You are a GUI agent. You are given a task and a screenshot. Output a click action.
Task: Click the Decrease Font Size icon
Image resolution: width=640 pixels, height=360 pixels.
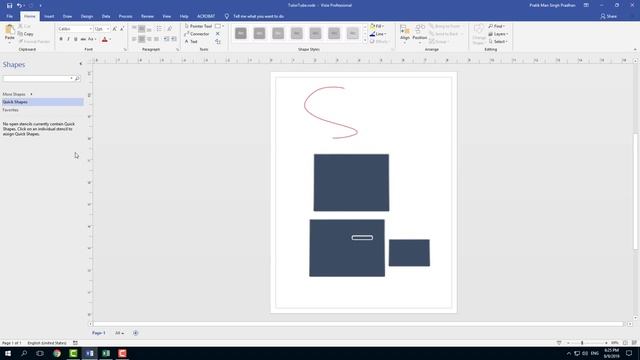click(x=122, y=29)
